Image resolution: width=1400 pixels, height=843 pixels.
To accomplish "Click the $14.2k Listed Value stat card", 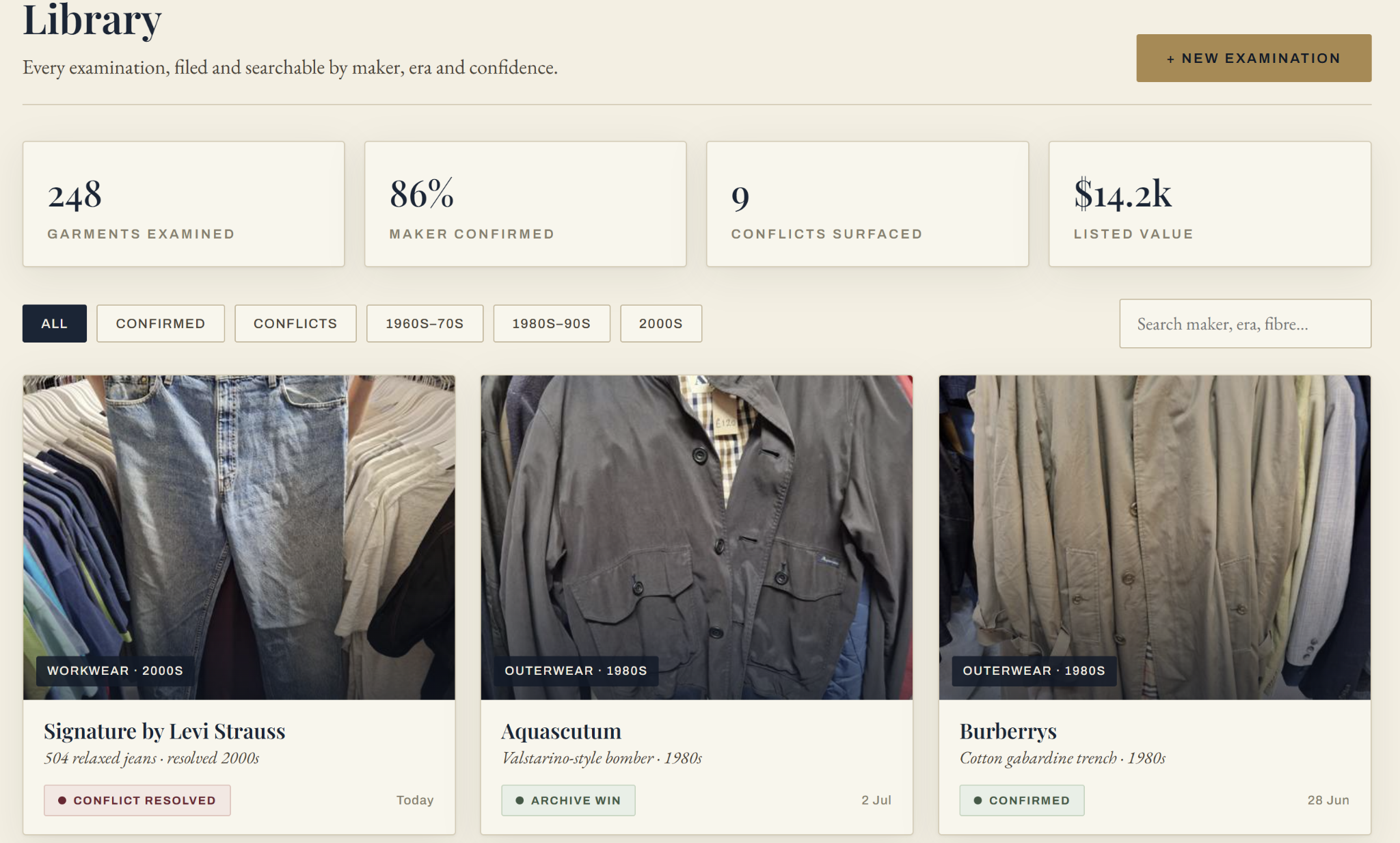I will pyautogui.click(x=1210, y=204).
